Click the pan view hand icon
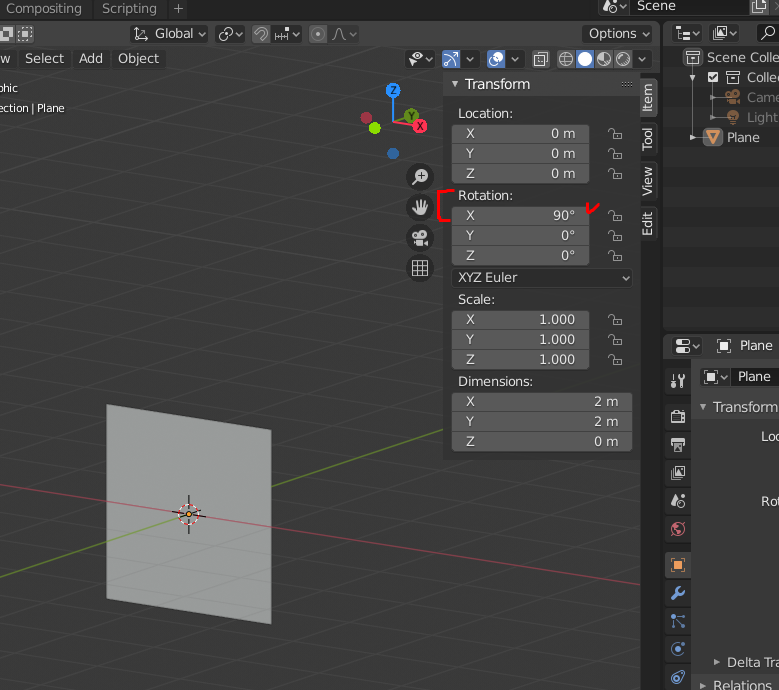This screenshot has height=690, width=779. point(420,207)
